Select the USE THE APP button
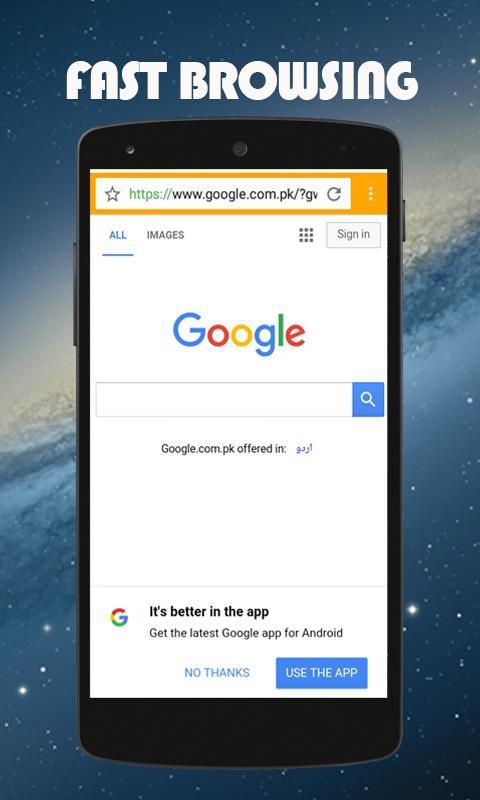Screen dimensions: 480x800 tap(321, 673)
